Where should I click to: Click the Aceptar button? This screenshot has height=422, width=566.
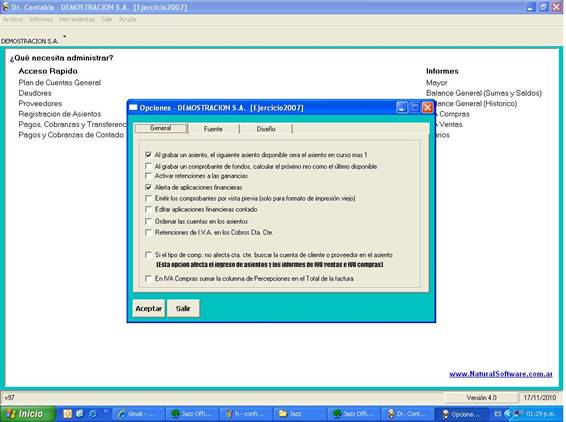tap(148, 308)
